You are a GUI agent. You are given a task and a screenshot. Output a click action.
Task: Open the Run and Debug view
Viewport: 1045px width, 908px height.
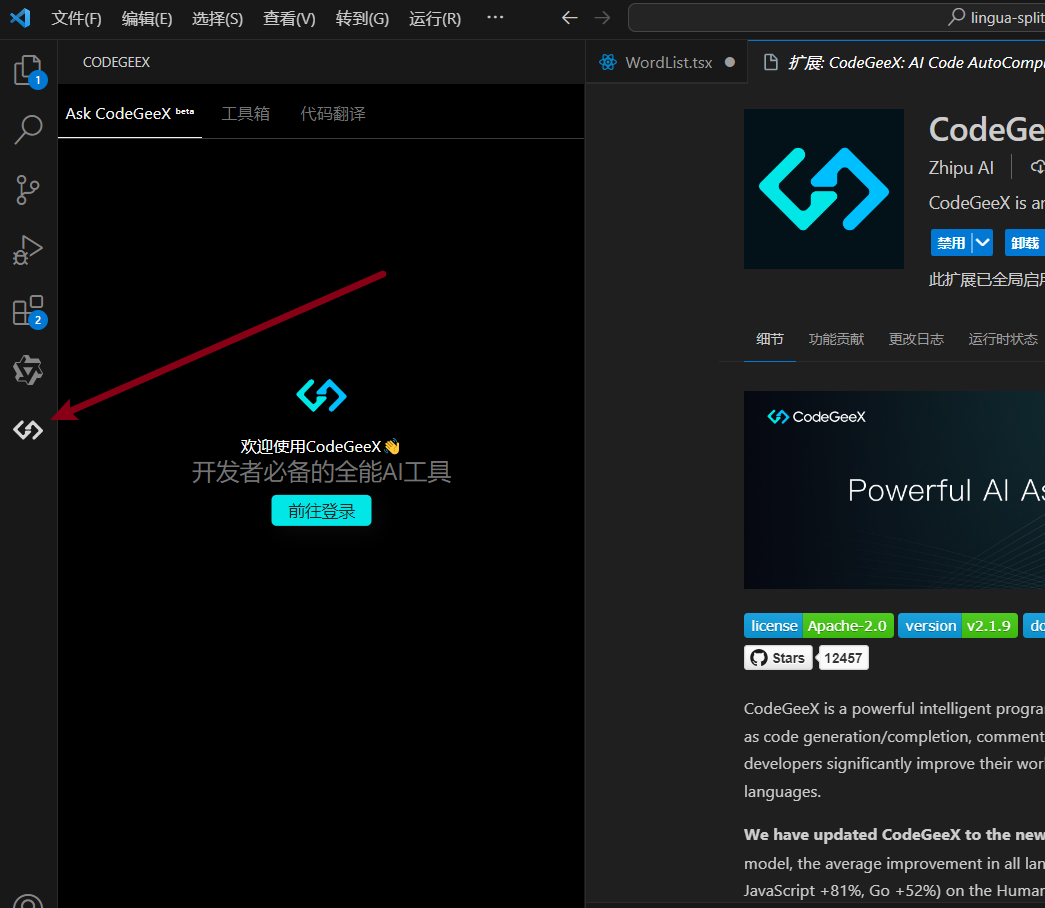(28, 250)
